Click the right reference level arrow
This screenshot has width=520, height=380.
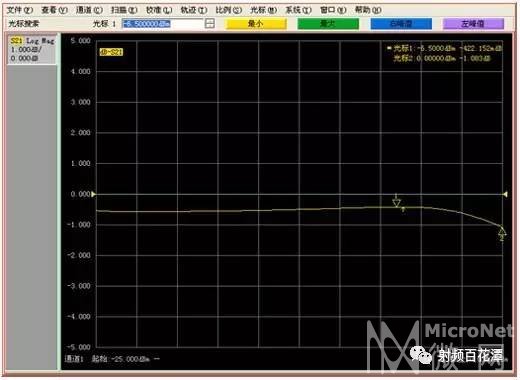point(505,194)
